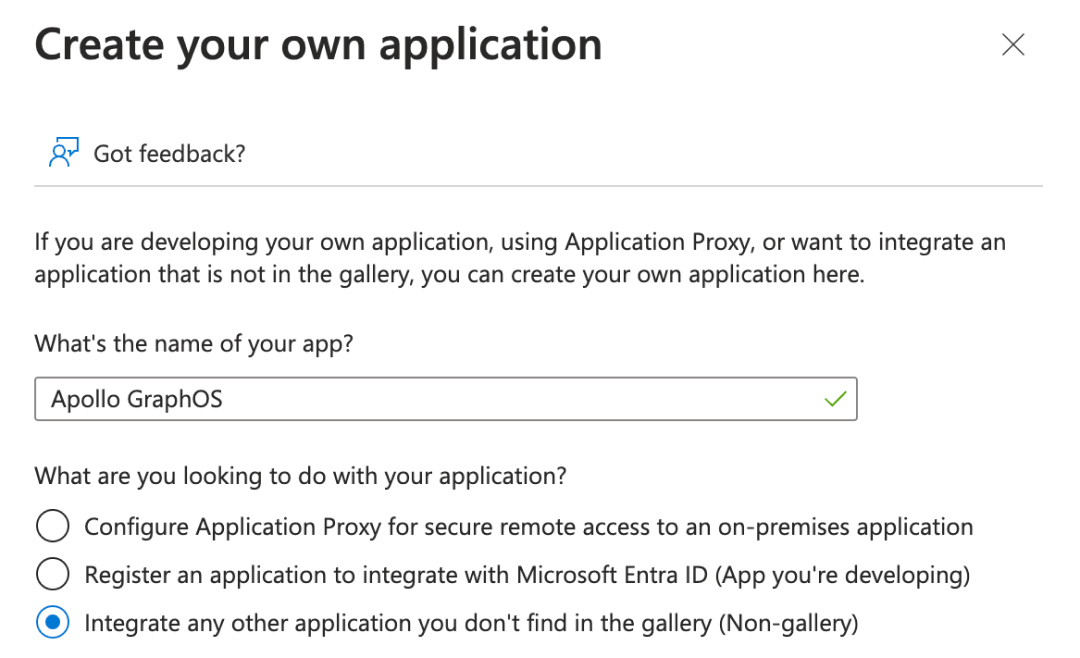Image resolution: width=1080 pixels, height=658 pixels.
Task: Open the Got feedback? link
Action: (x=169, y=154)
